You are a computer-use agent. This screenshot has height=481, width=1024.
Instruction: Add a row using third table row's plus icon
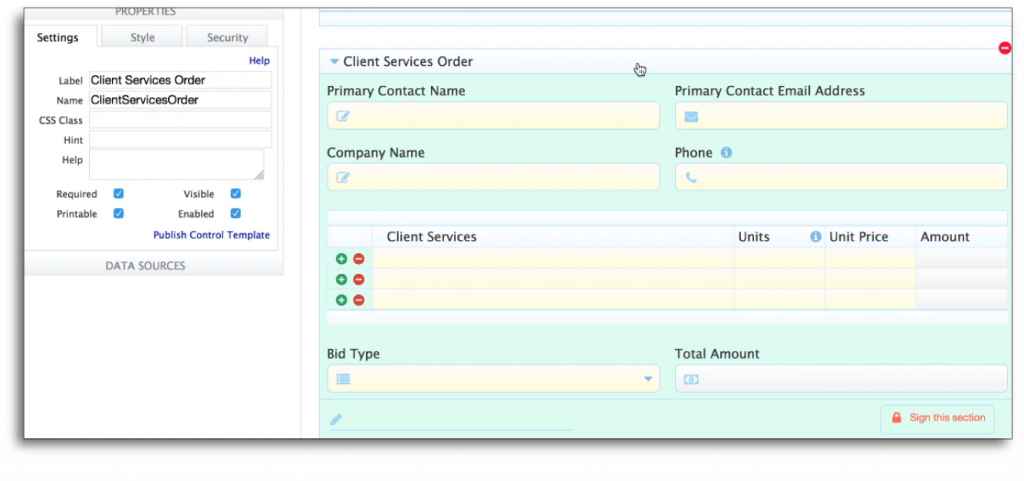point(341,300)
